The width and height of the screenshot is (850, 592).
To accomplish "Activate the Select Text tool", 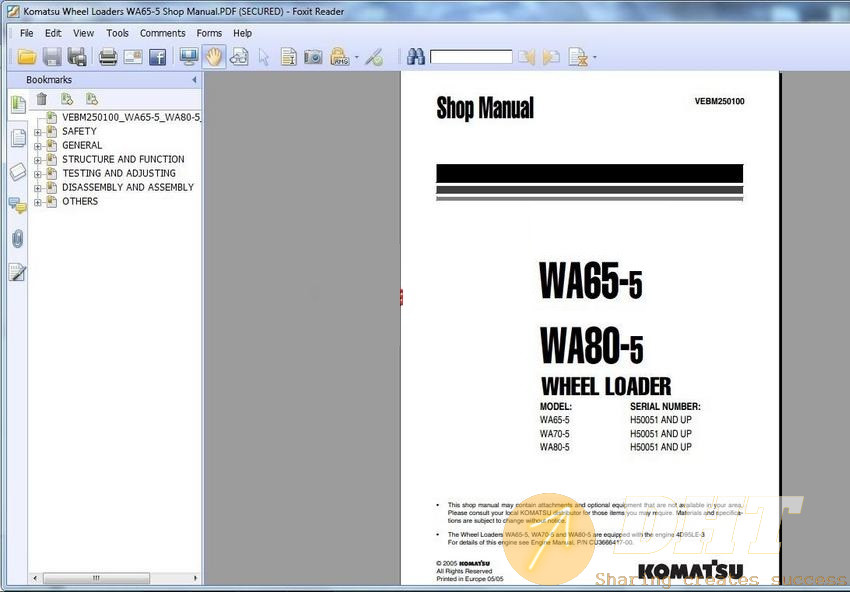I will tap(288, 56).
